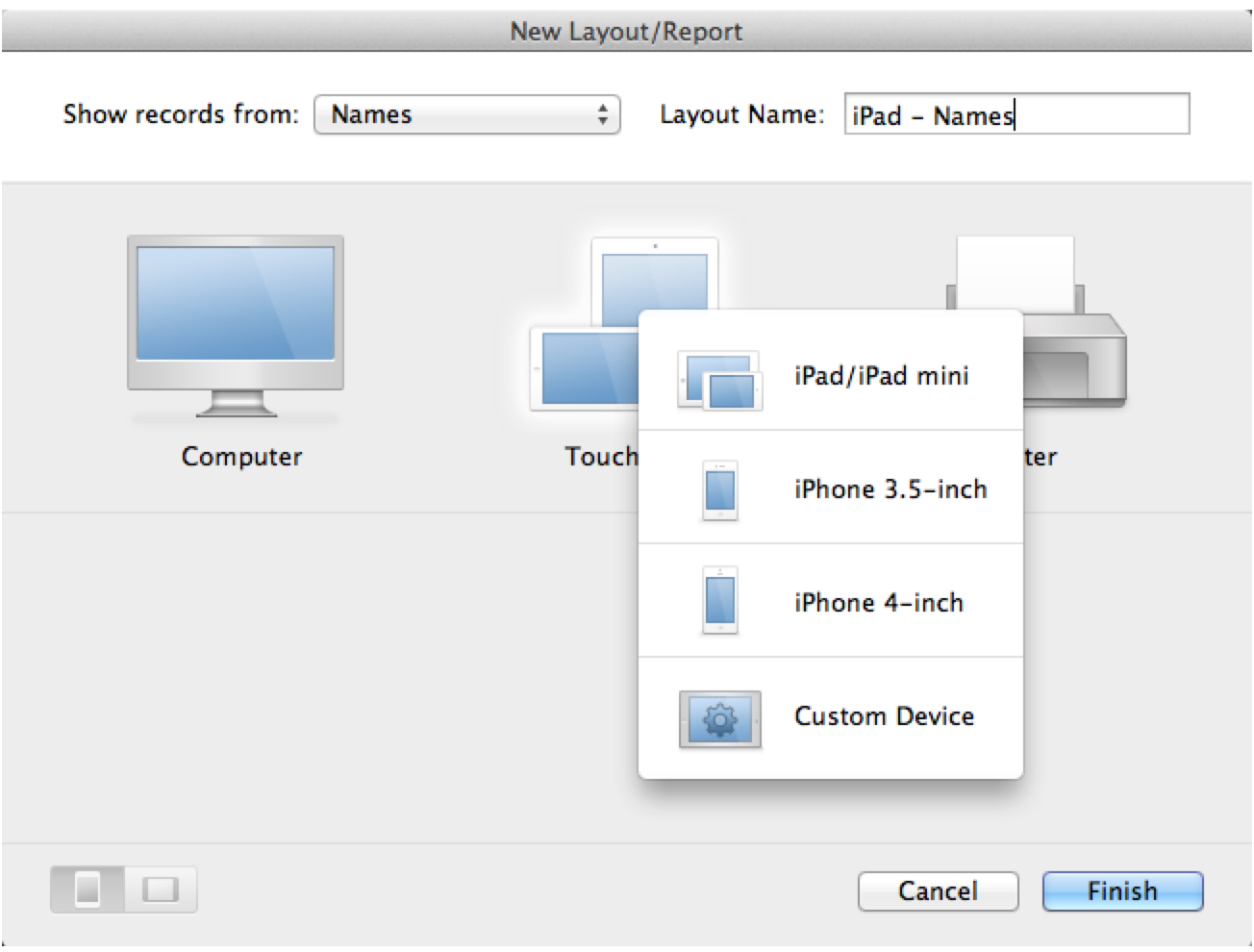Open the Show records from dropdown

[466, 114]
